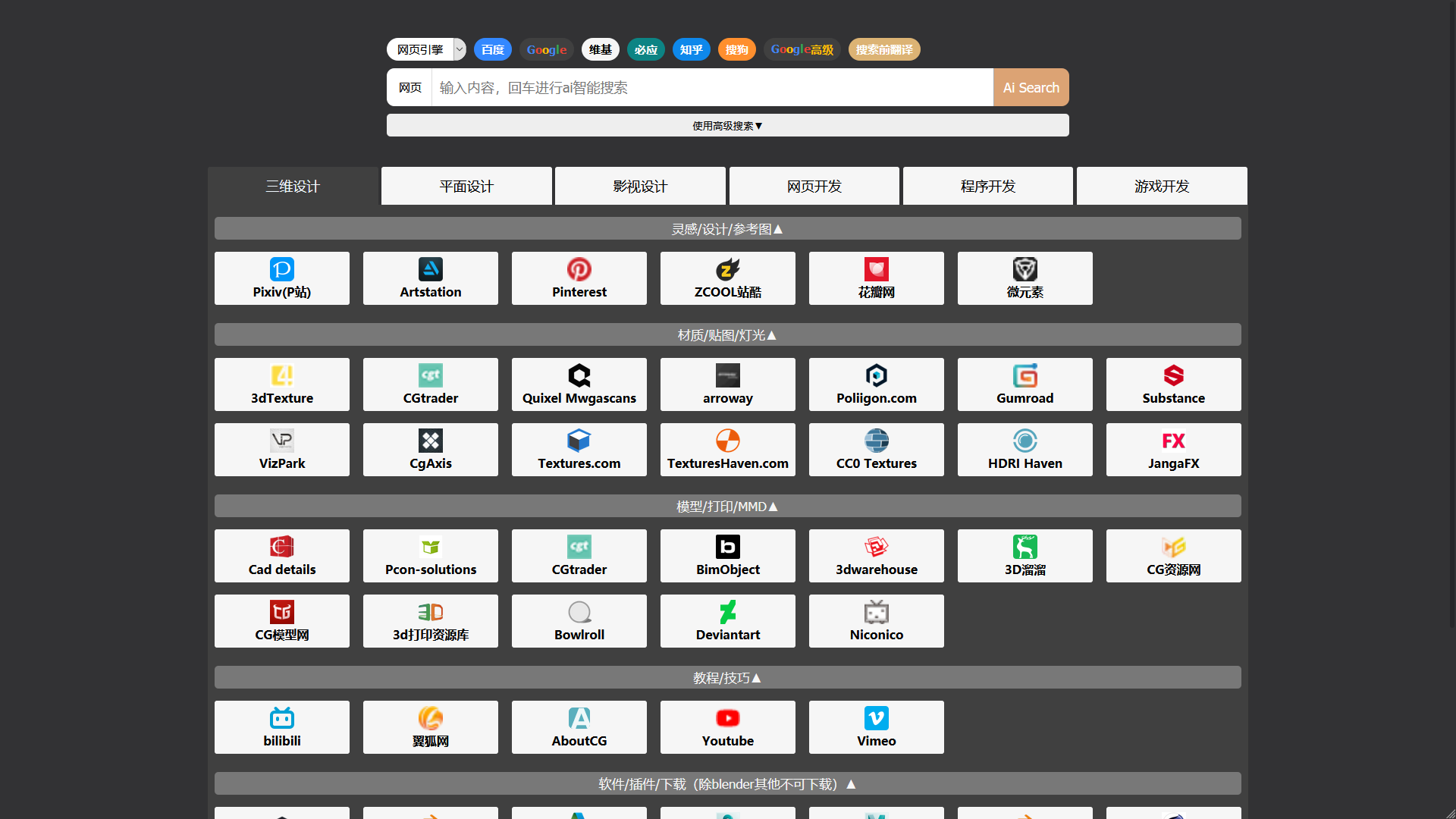Click the Ai Search button

click(x=1031, y=88)
